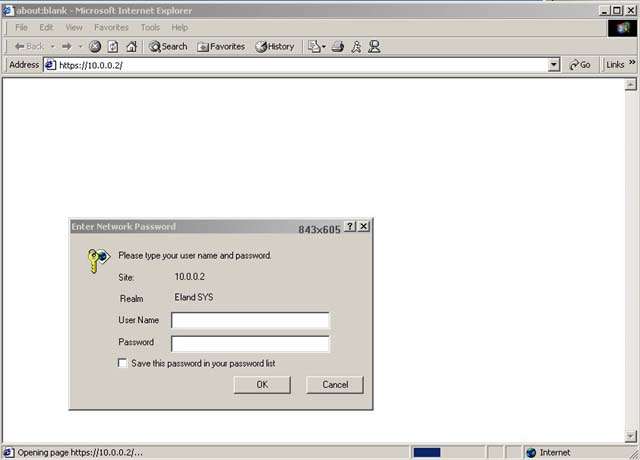Click the dialog's question mark help button
This screenshot has width=640, height=460.
tap(350, 226)
